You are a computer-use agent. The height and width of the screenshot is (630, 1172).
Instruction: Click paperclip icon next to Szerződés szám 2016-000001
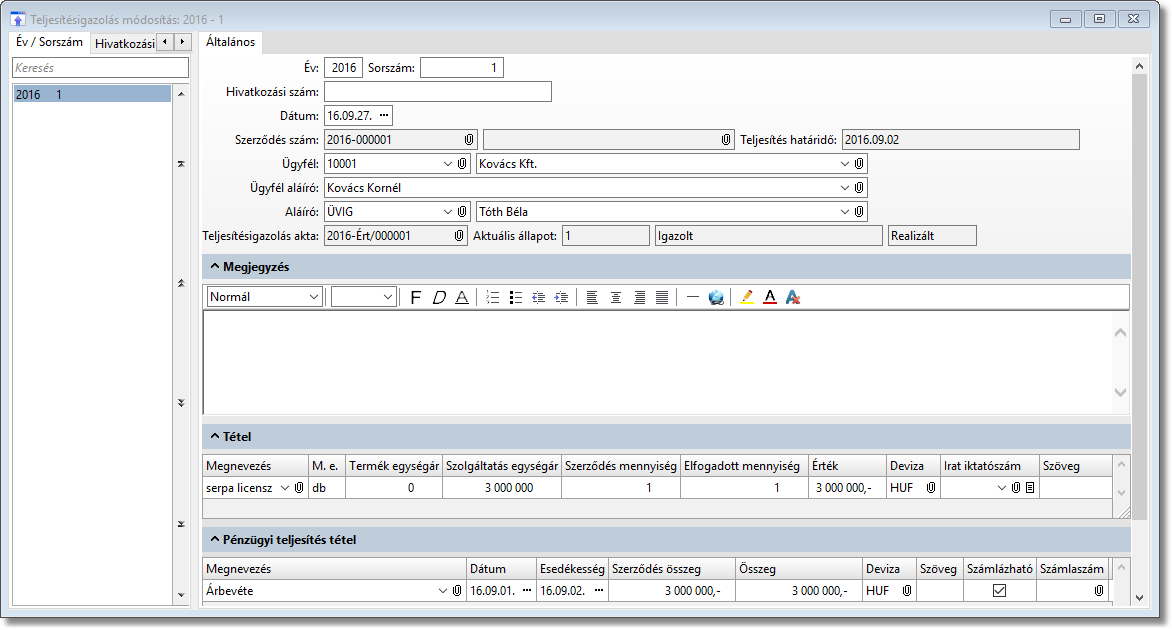point(468,140)
